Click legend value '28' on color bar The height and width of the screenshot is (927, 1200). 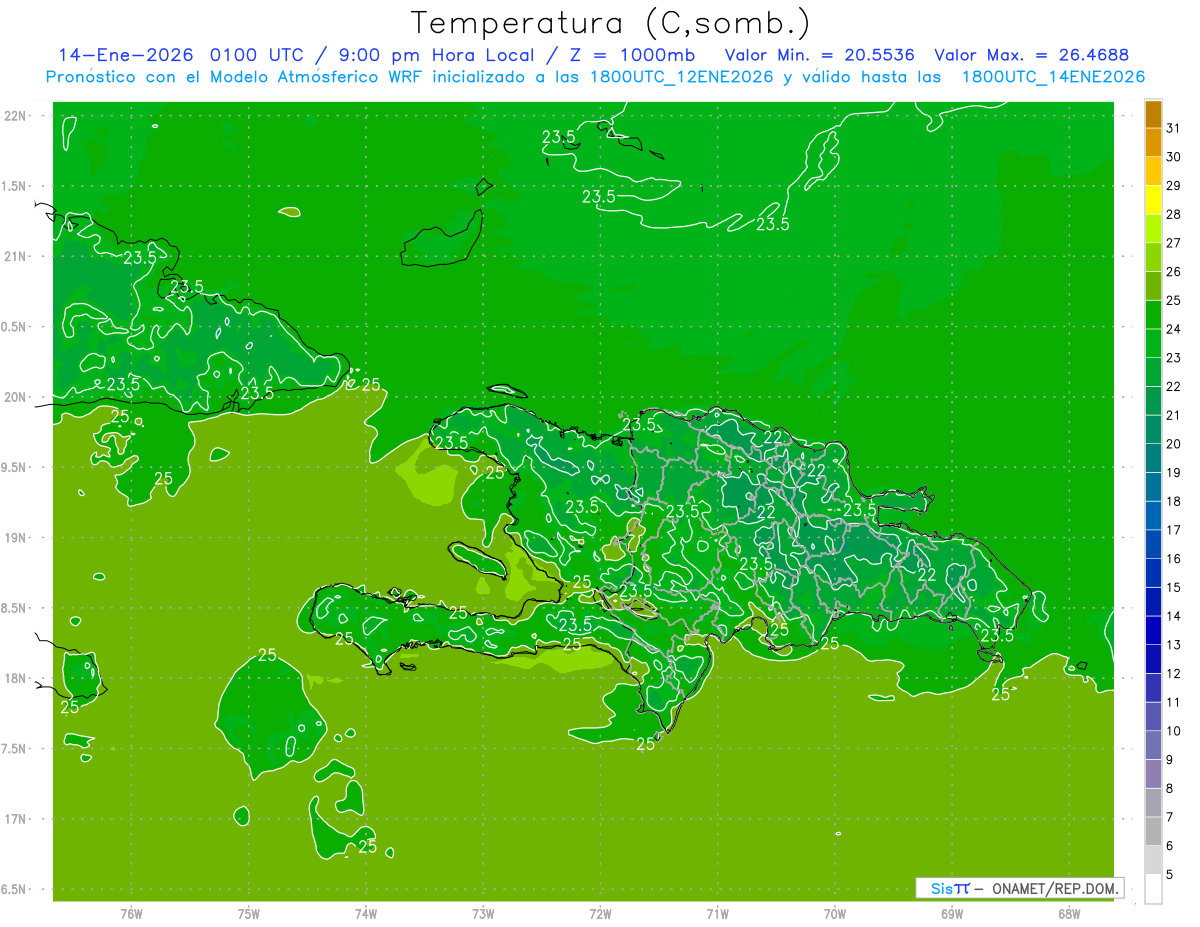[x=1173, y=214]
